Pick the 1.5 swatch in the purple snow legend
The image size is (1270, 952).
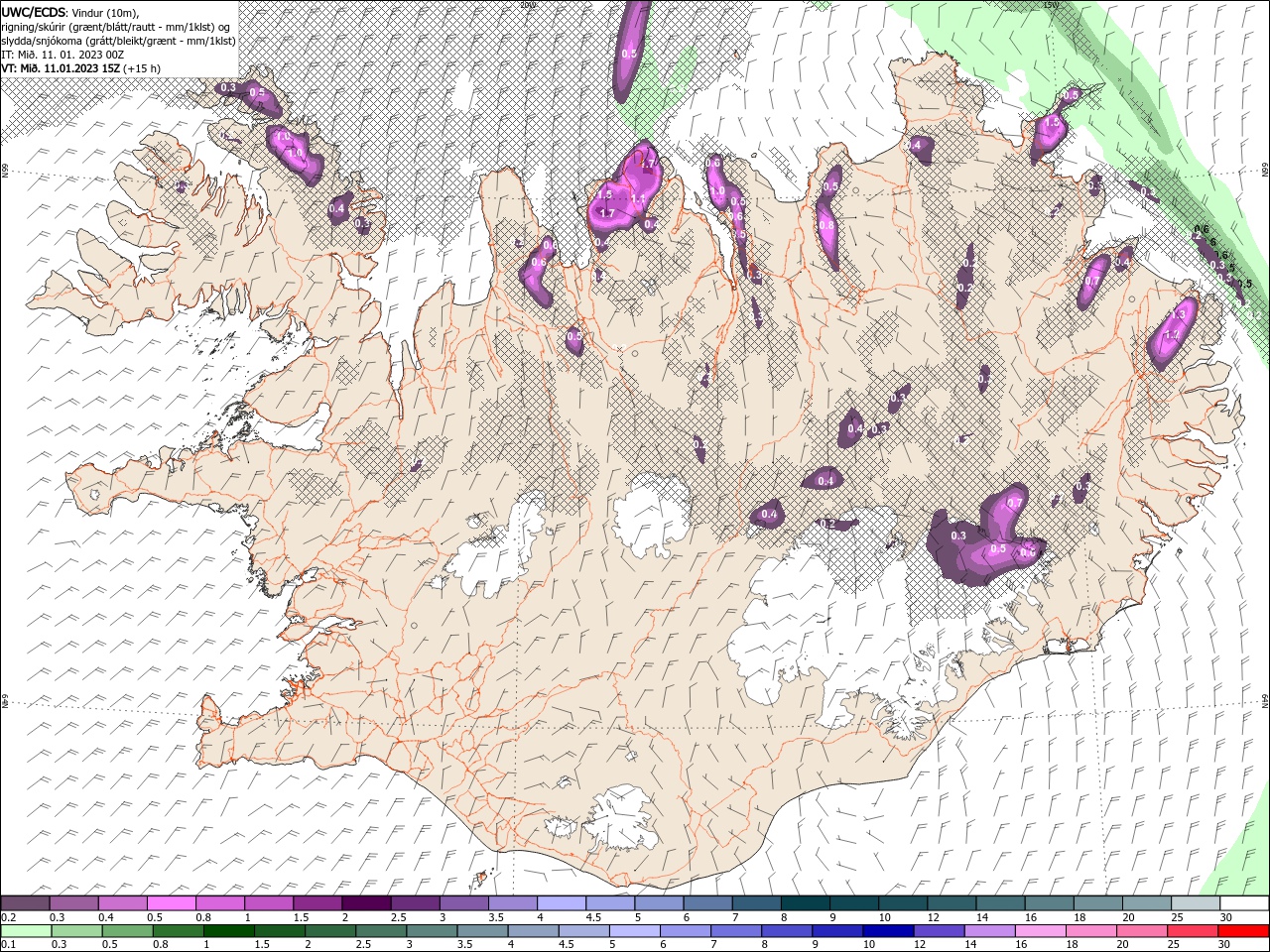[x=317, y=902]
